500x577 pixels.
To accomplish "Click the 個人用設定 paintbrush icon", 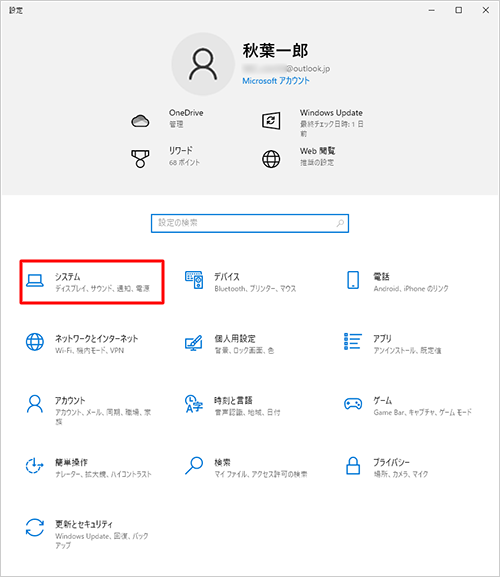I will 194,342.
